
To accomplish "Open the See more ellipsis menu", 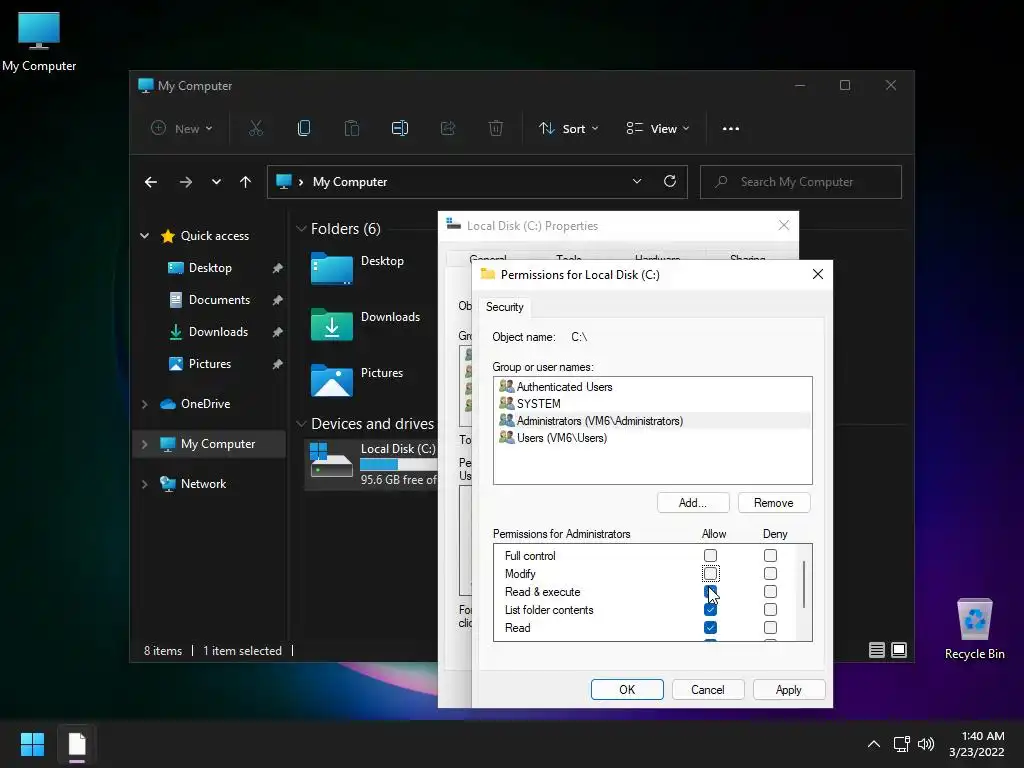I will click(x=731, y=129).
